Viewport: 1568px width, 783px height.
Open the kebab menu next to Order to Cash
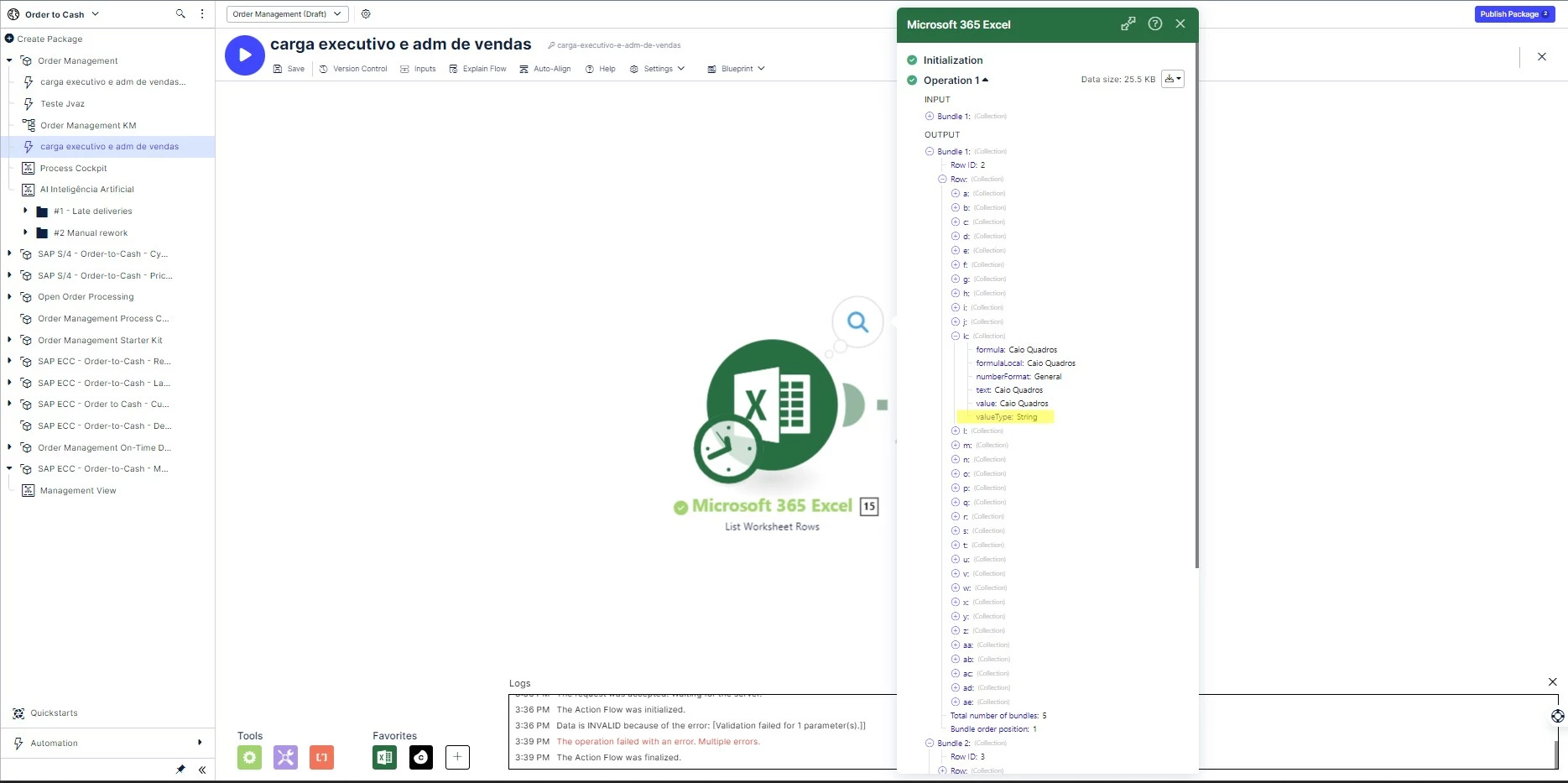coord(202,13)
